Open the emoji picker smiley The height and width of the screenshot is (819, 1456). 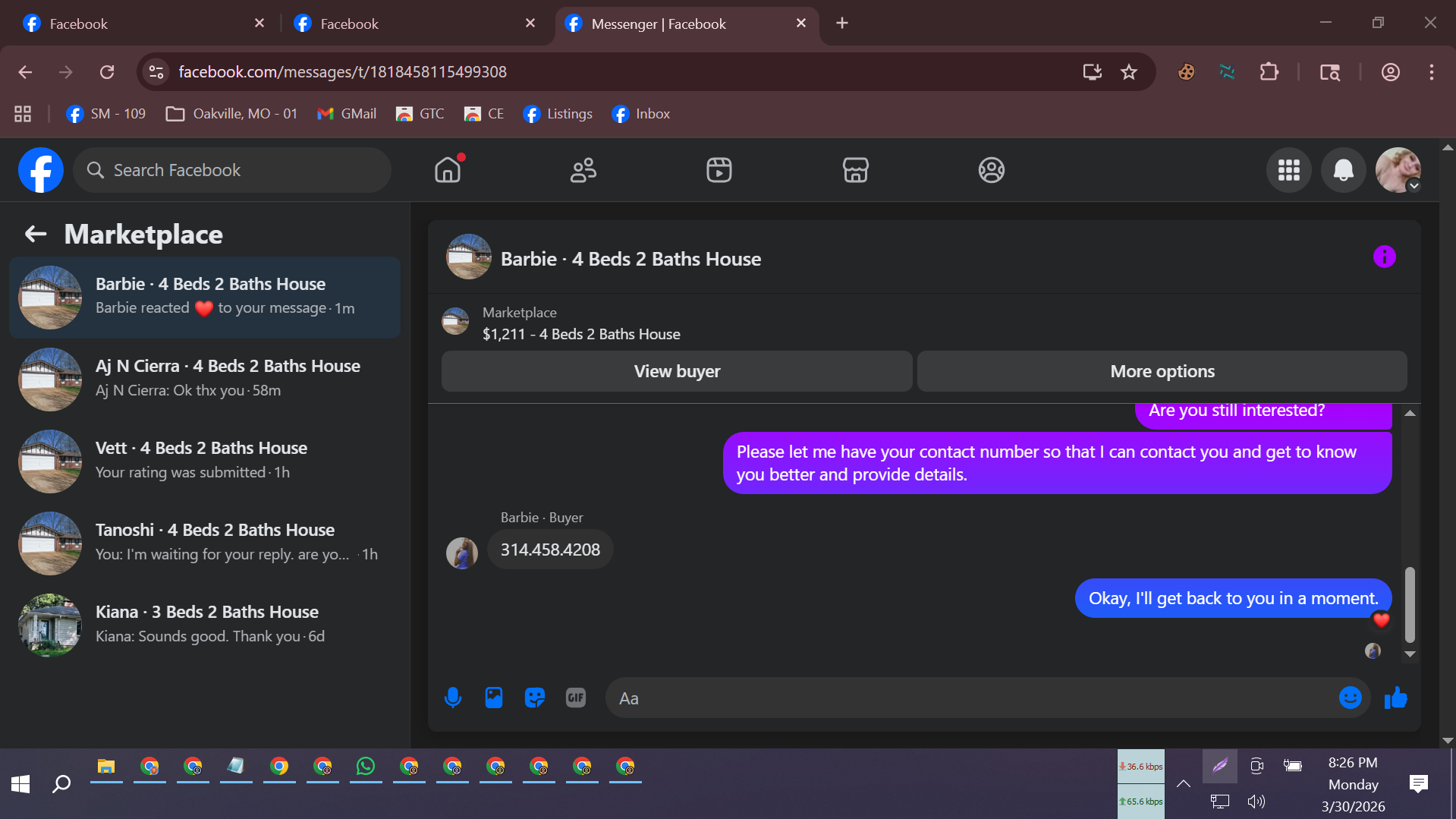[x=1350, y=698]
